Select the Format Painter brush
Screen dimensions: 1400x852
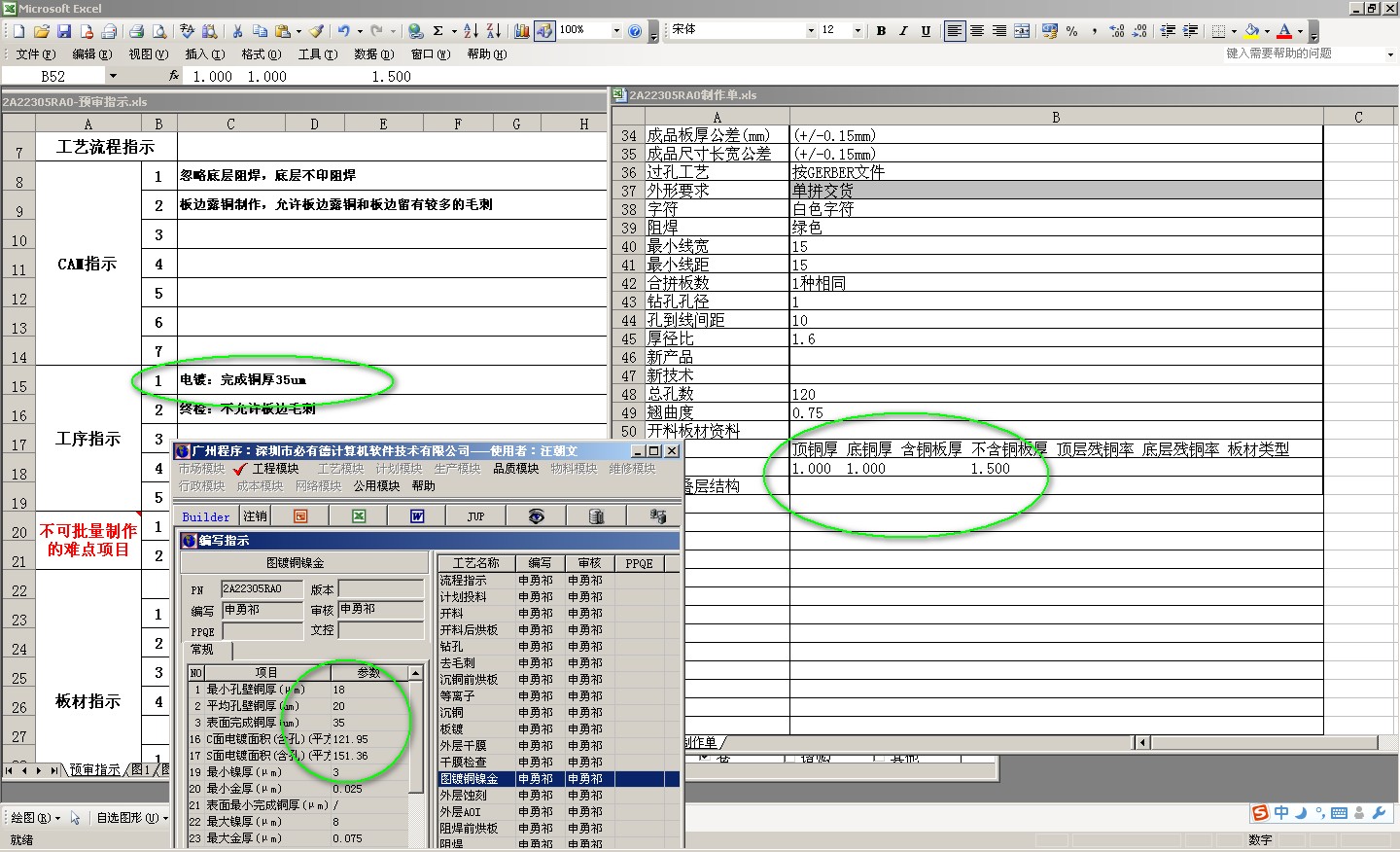pyautogui.click(x=317, y=31)
